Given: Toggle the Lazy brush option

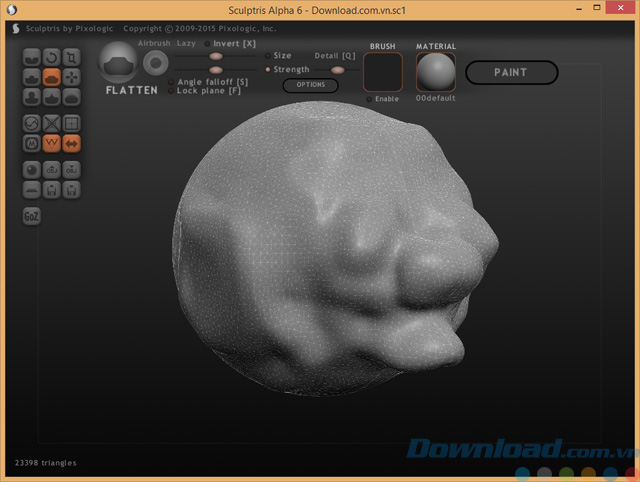Looking at the screenshot, I should coord(186,43).
